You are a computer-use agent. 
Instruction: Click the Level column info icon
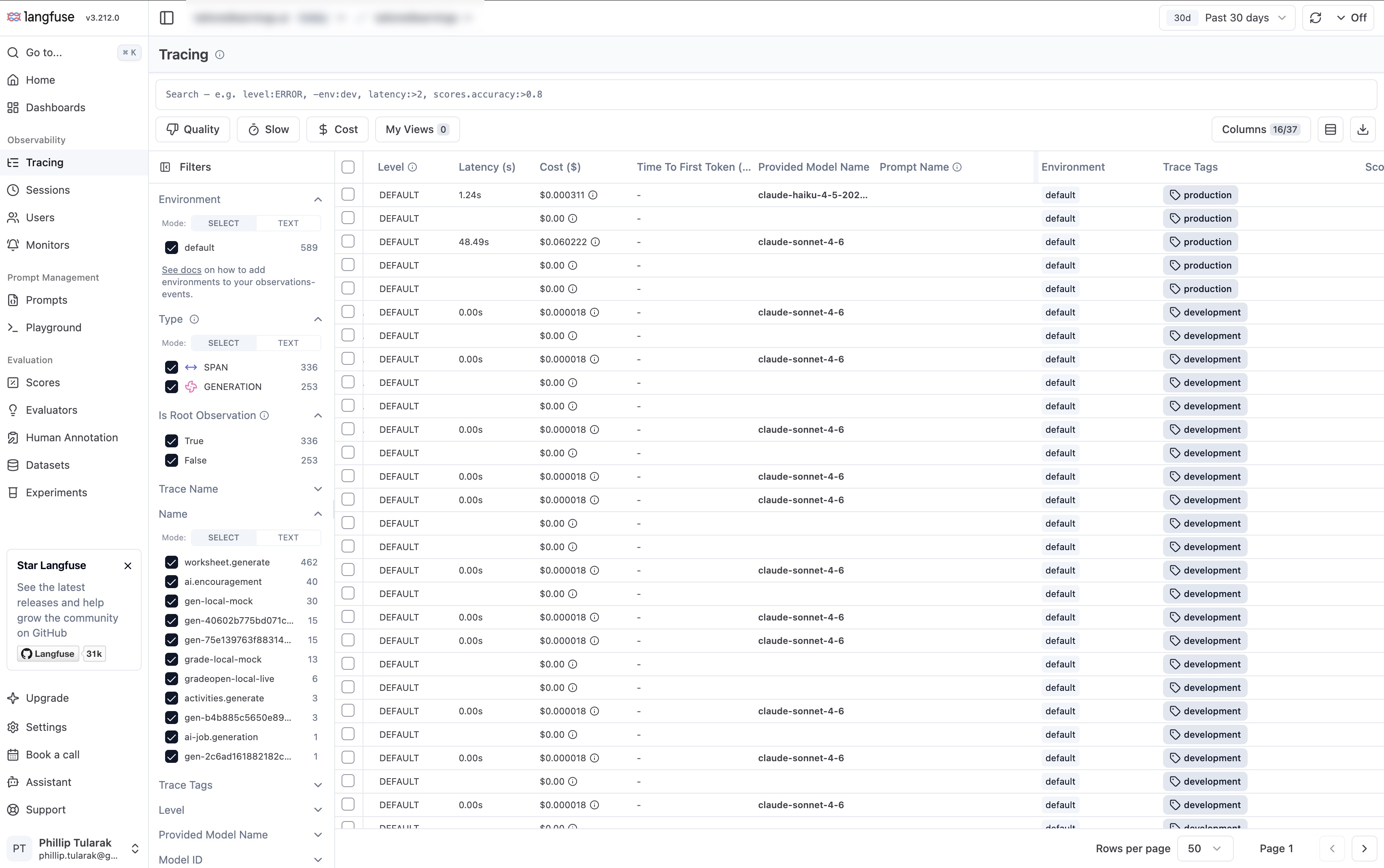pyautogui.click(x=412, y=167)
